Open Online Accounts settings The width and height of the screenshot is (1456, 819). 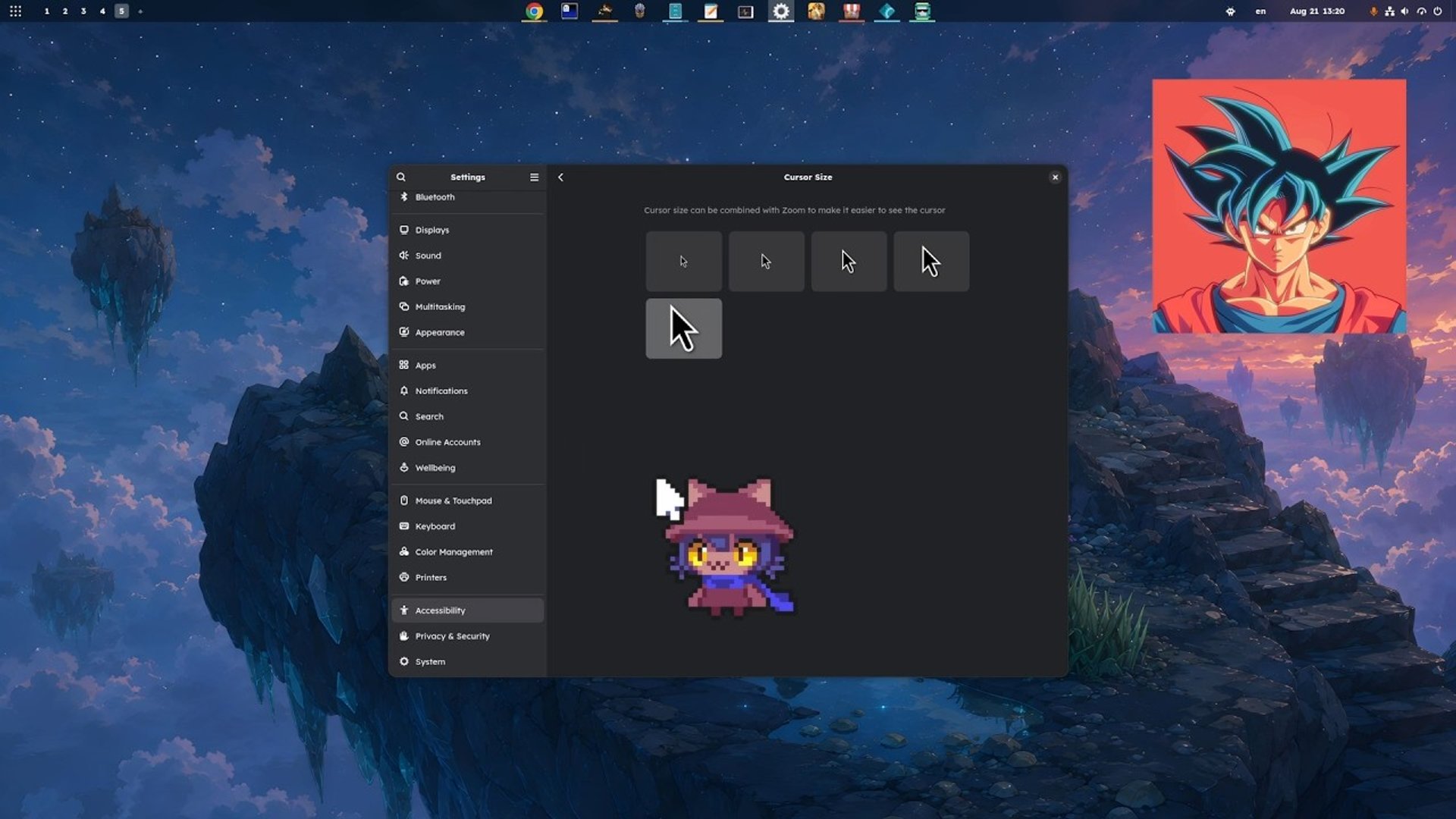click(468, 442)
